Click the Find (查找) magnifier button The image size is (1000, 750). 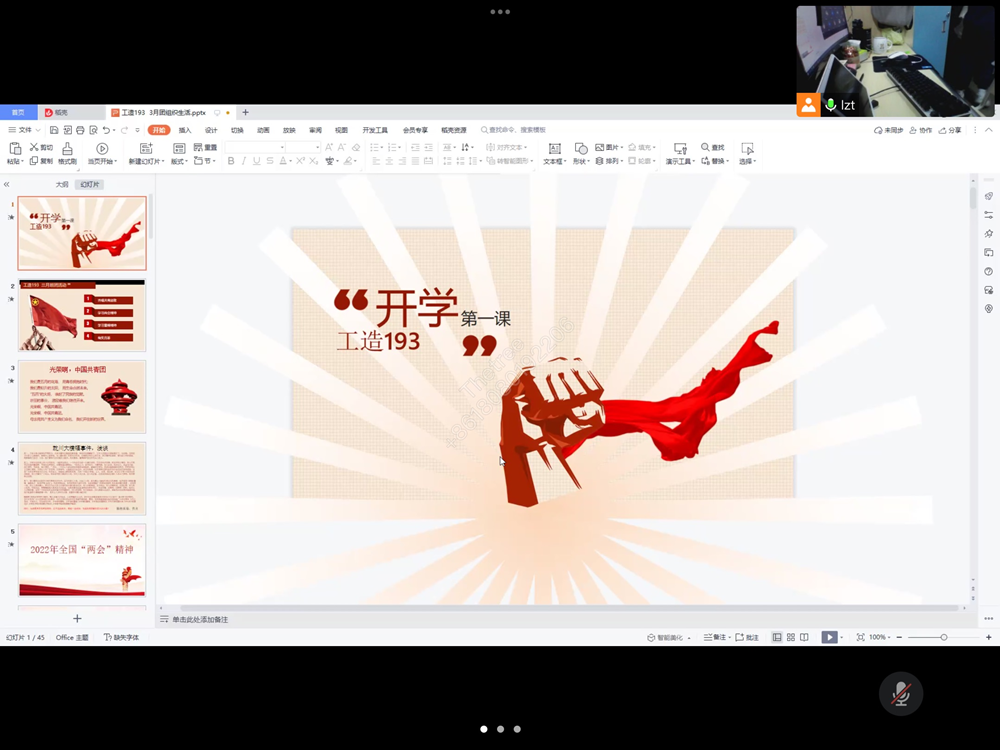[x=712, y=147]
